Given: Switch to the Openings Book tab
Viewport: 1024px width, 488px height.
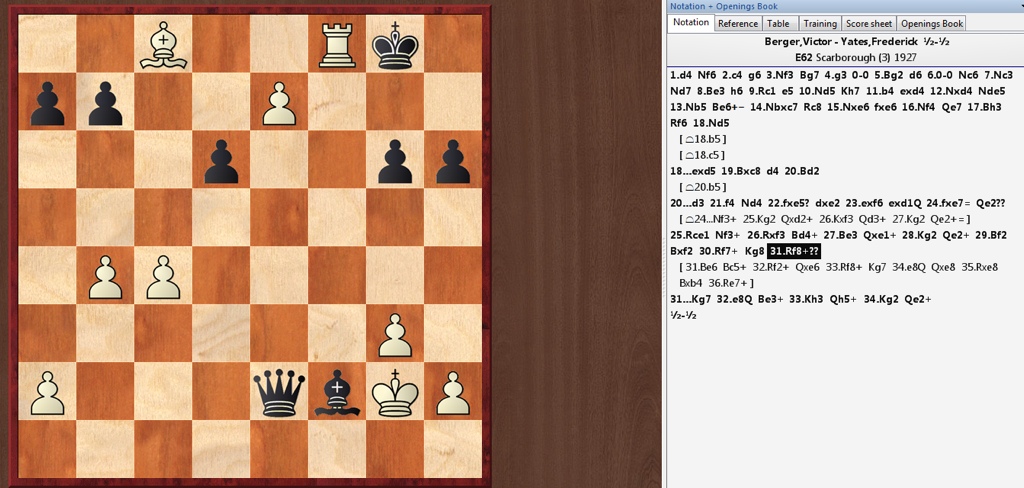Looking at the screenshot, I should coord(931,23).
